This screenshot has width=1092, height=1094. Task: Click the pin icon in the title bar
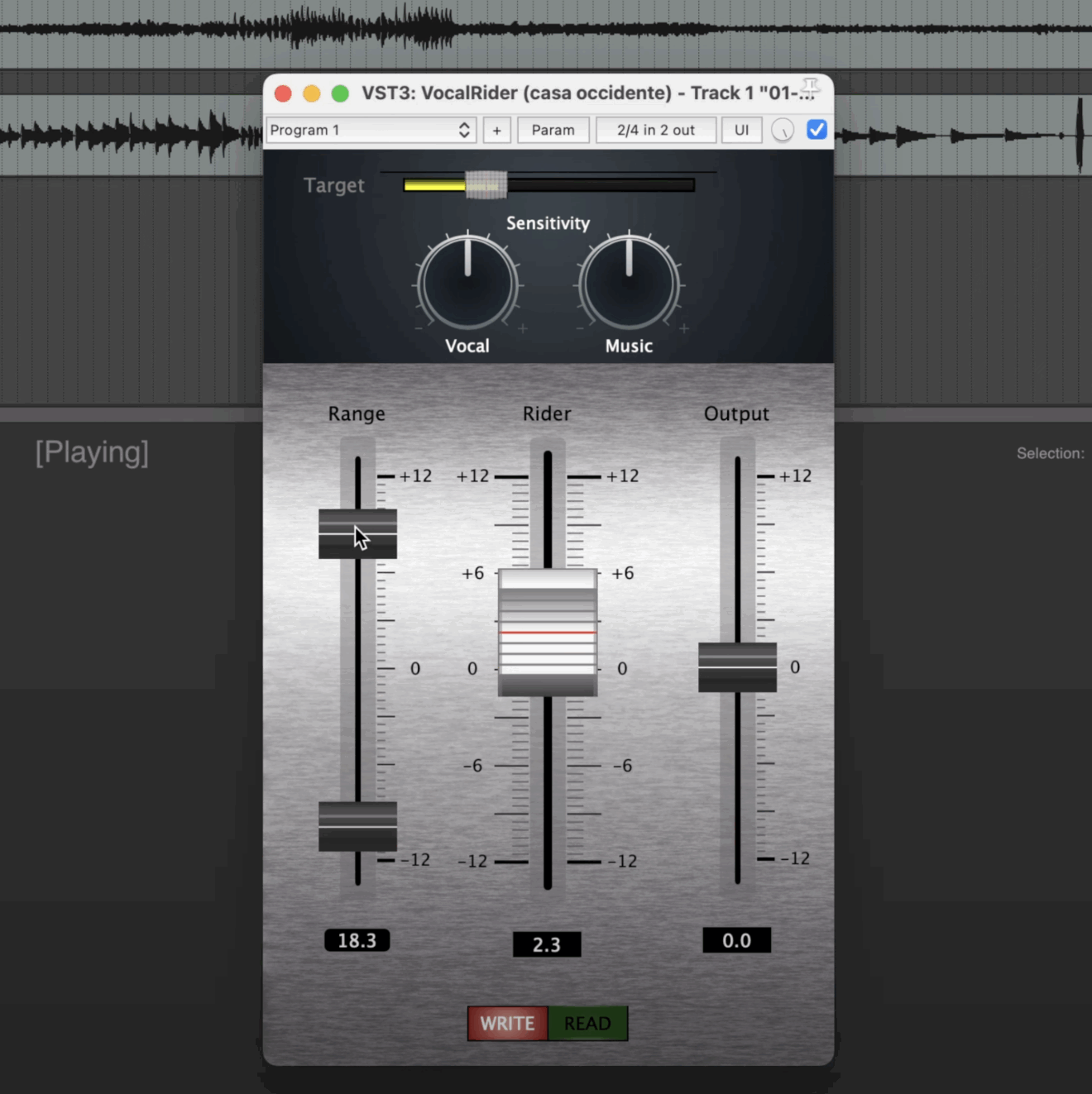[812, 85]
